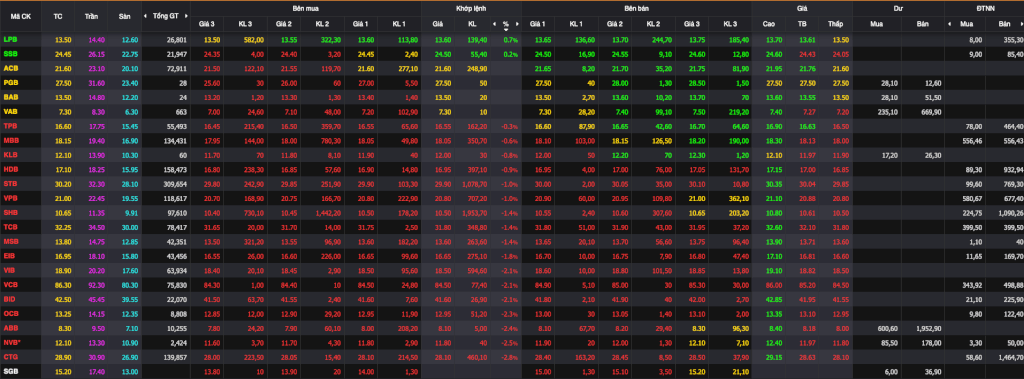1024x379 pixels.
Task: Open the HDB ticker symbol
Action: click(10, 169)
